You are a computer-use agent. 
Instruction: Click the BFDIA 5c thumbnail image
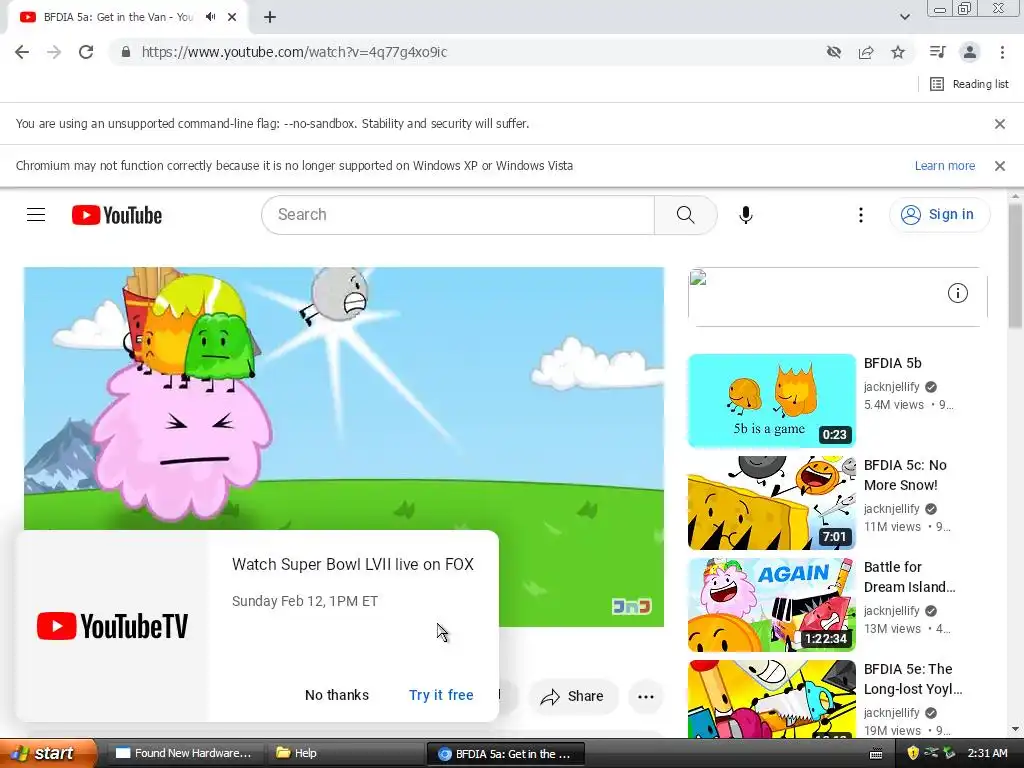click(x=772, y=503)
